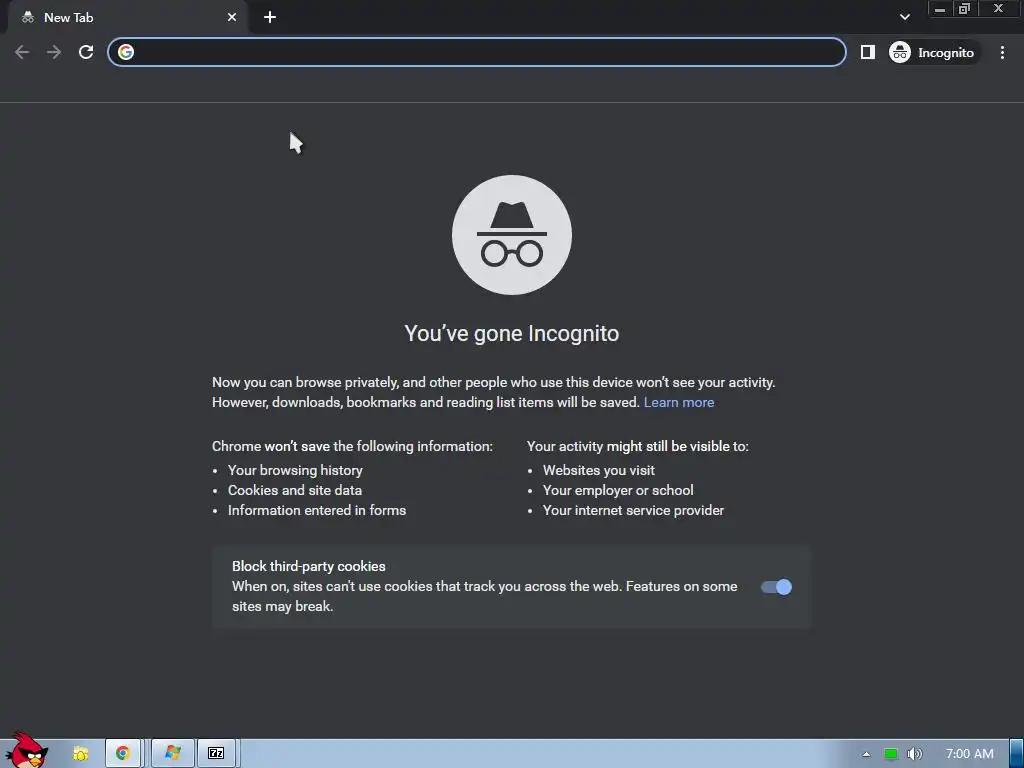
Task: Click 'Your employer or school' item
Action: click(618, 490)
